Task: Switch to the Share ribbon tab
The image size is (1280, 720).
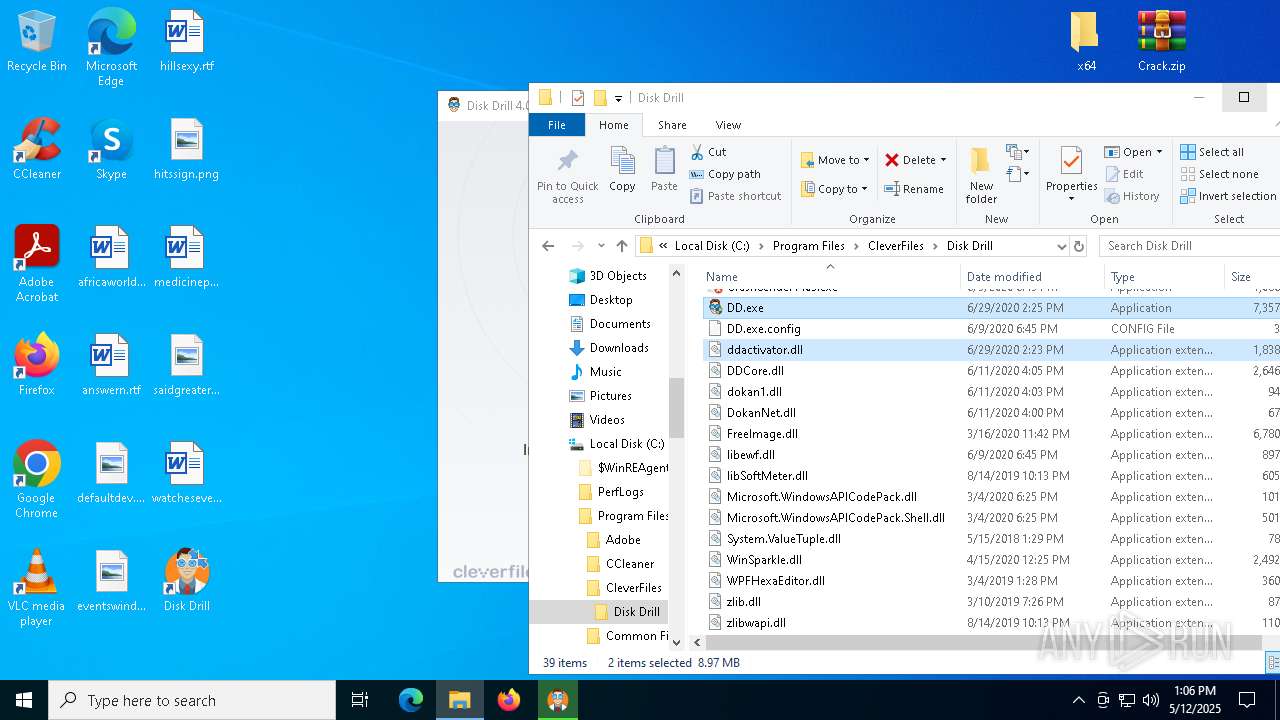Action: point(672,125)
